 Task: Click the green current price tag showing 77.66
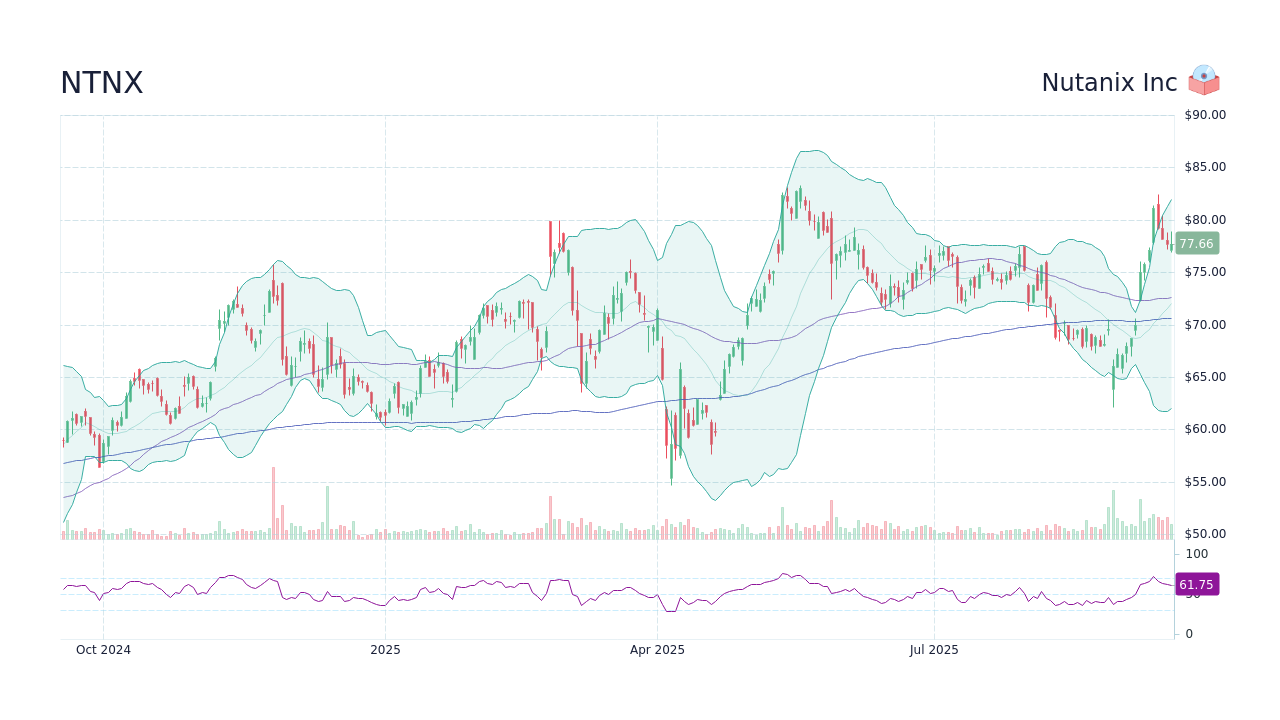(x=1196, y=243)
